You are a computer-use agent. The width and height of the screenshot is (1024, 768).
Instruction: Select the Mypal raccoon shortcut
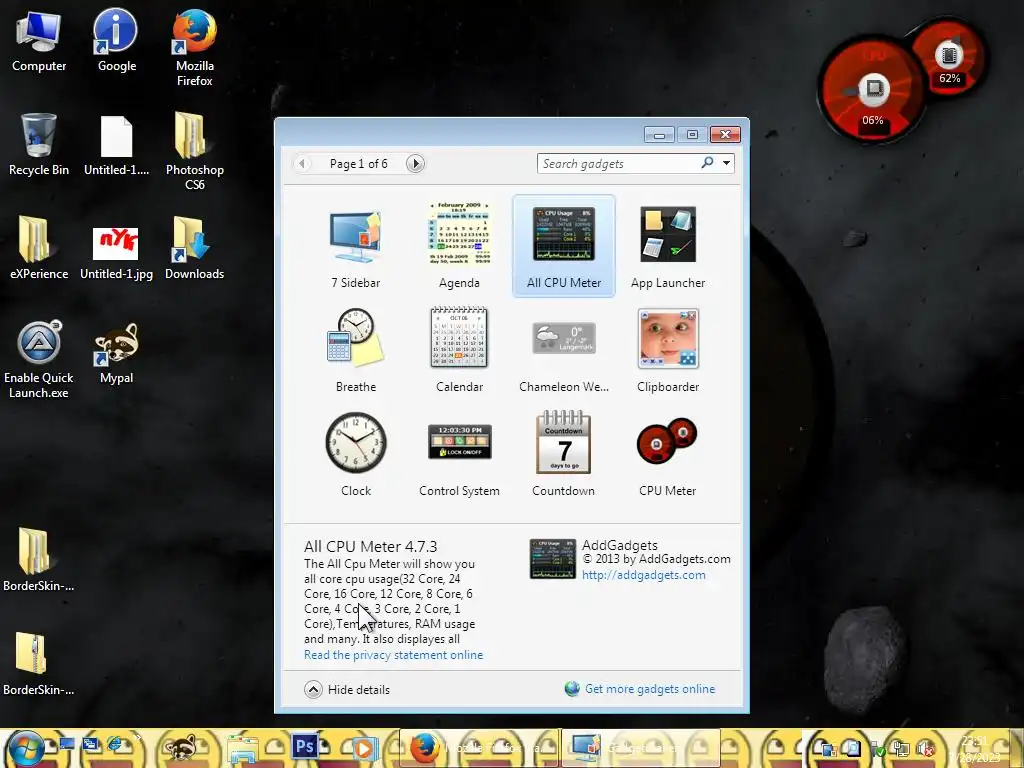point(116,353)
